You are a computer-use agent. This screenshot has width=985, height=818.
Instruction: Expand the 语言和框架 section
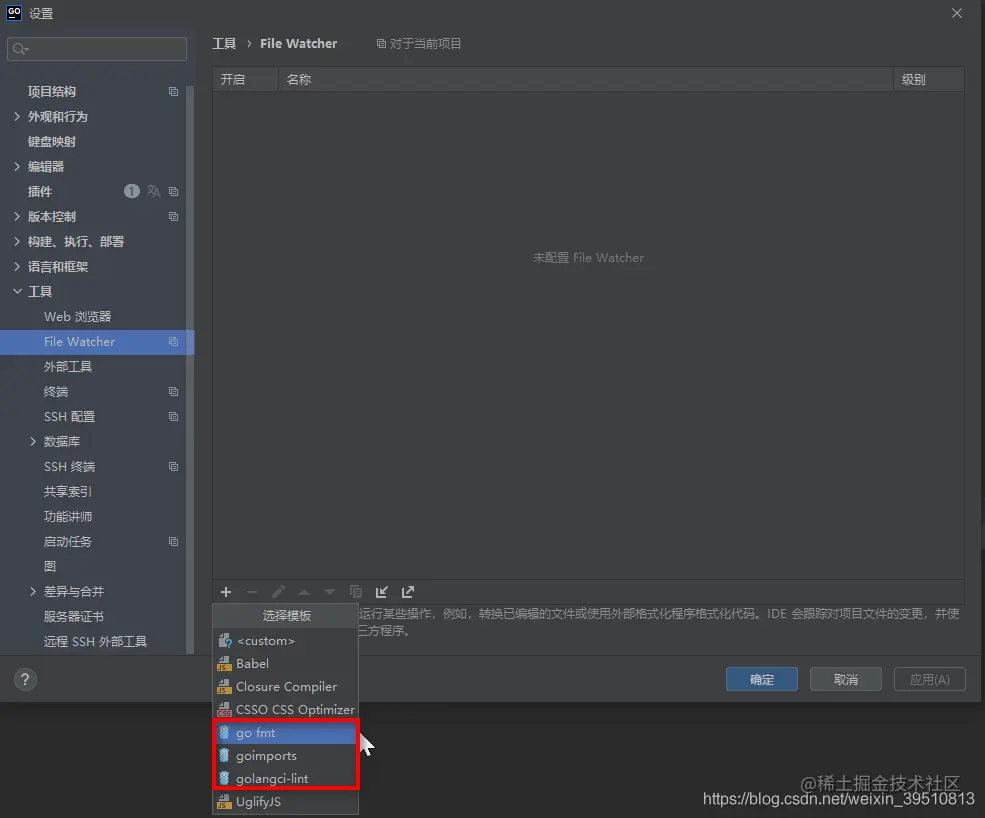(17, 266)
